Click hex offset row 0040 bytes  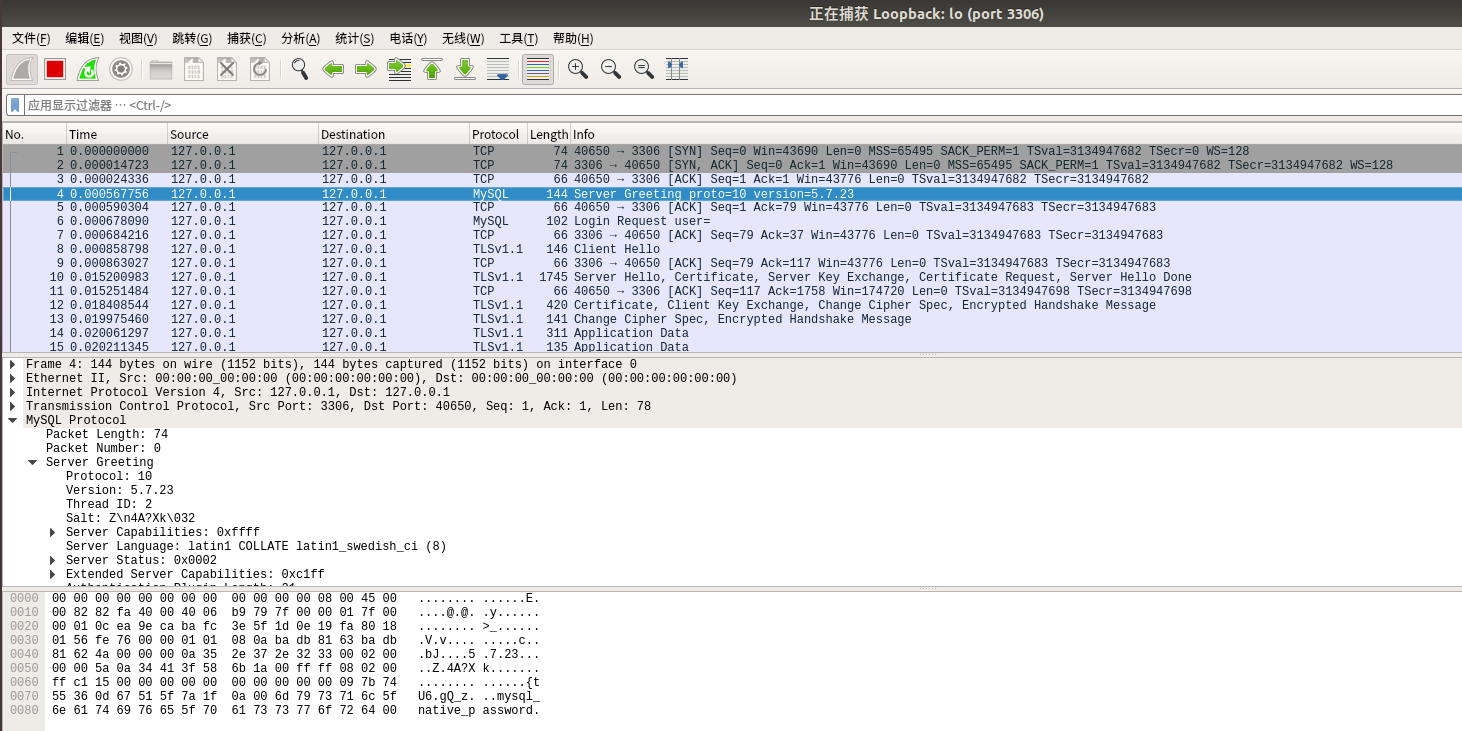point(224,654)
